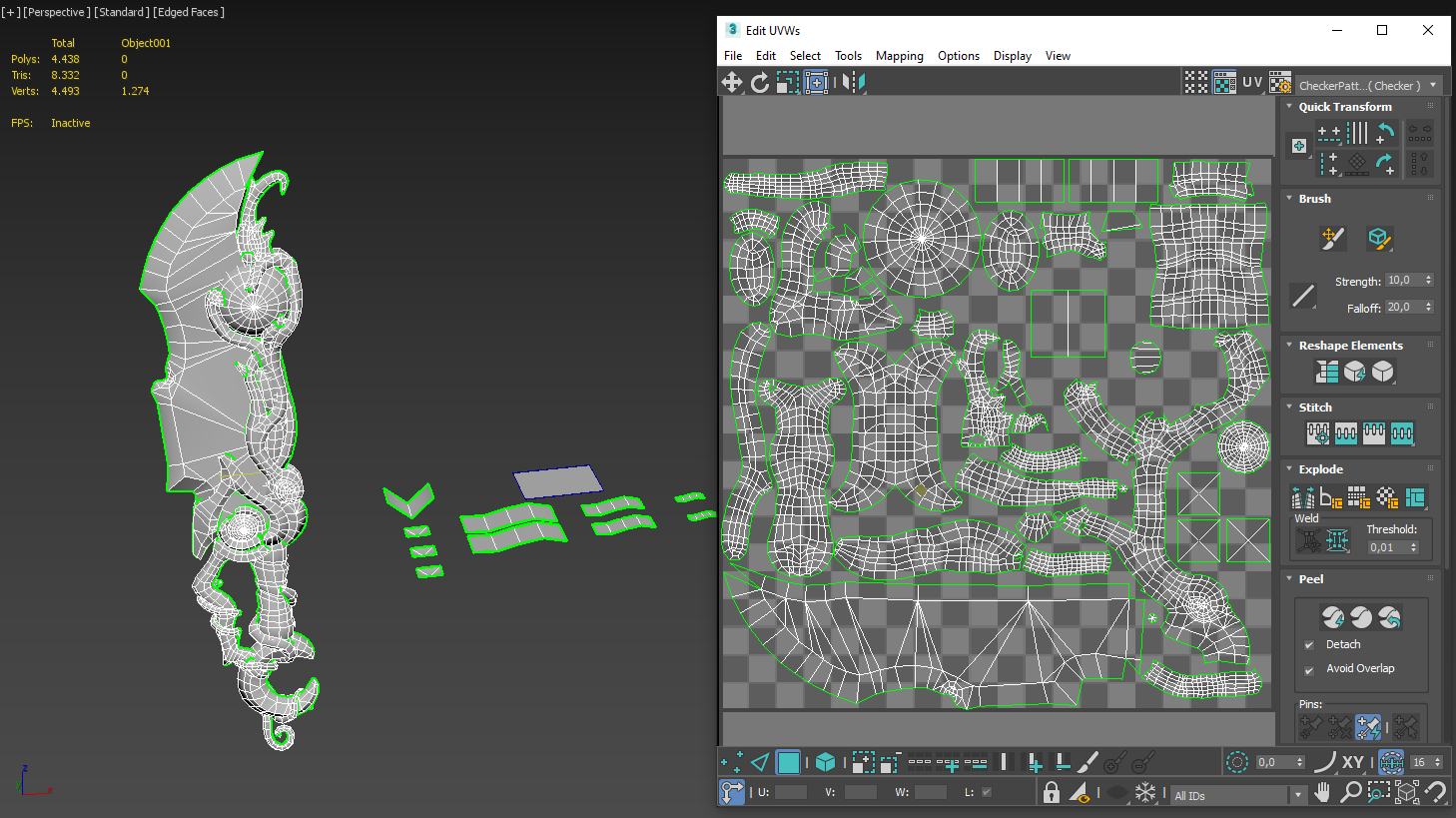
Task: Select Polygon sub-object mode
Action: coord(788,763)
